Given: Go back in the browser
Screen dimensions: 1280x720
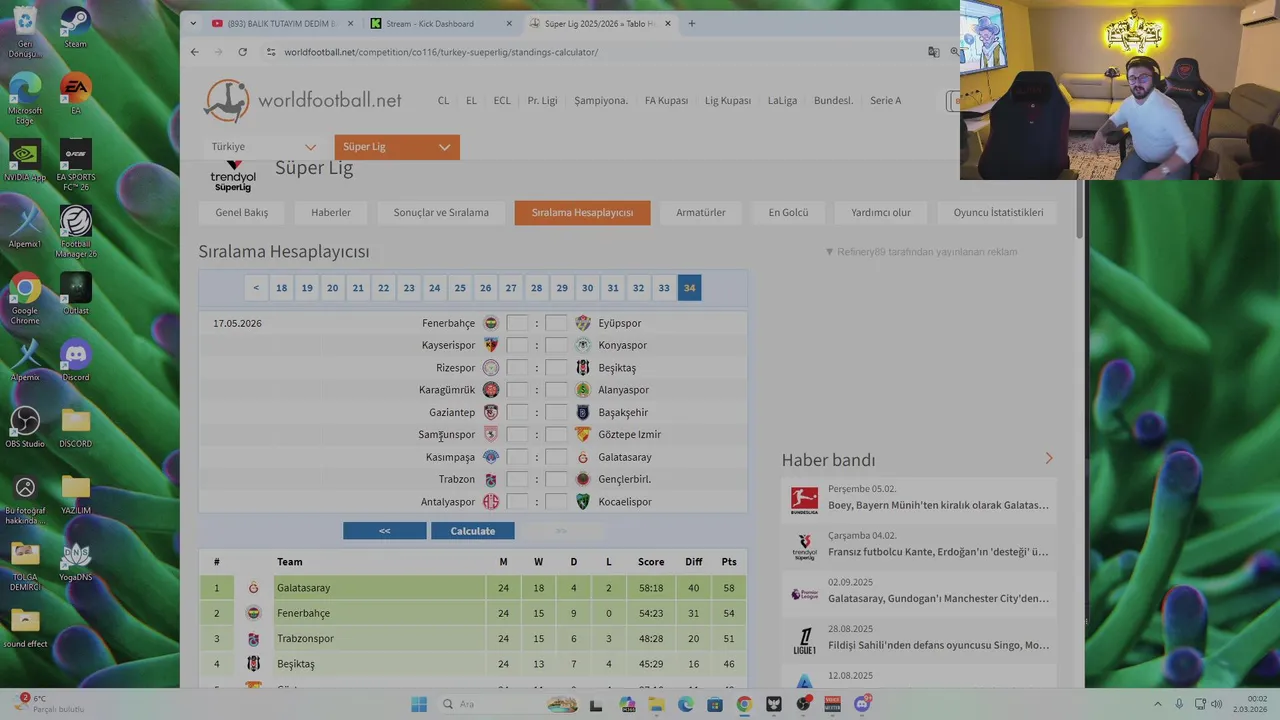Looking at the screenshot, I should coord(195,52).
